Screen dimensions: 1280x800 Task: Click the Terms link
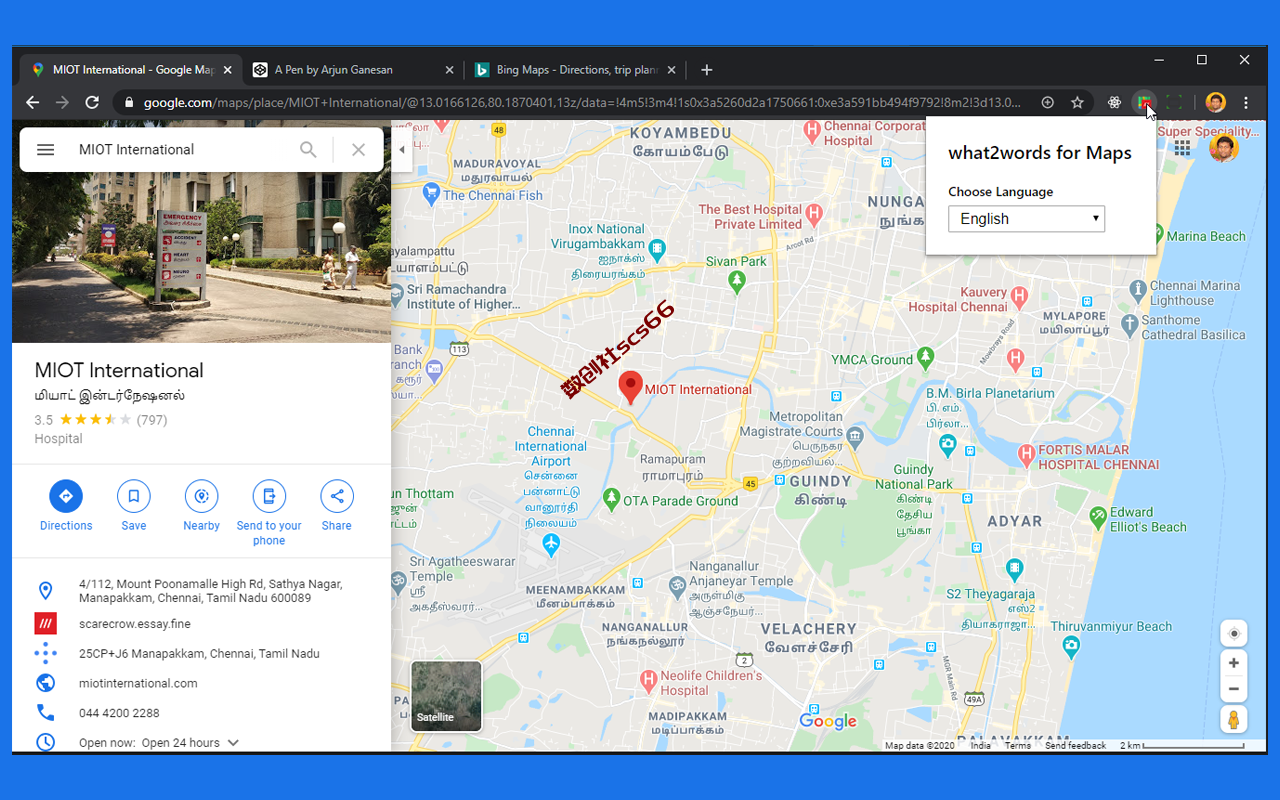[x=1018, y=745]
